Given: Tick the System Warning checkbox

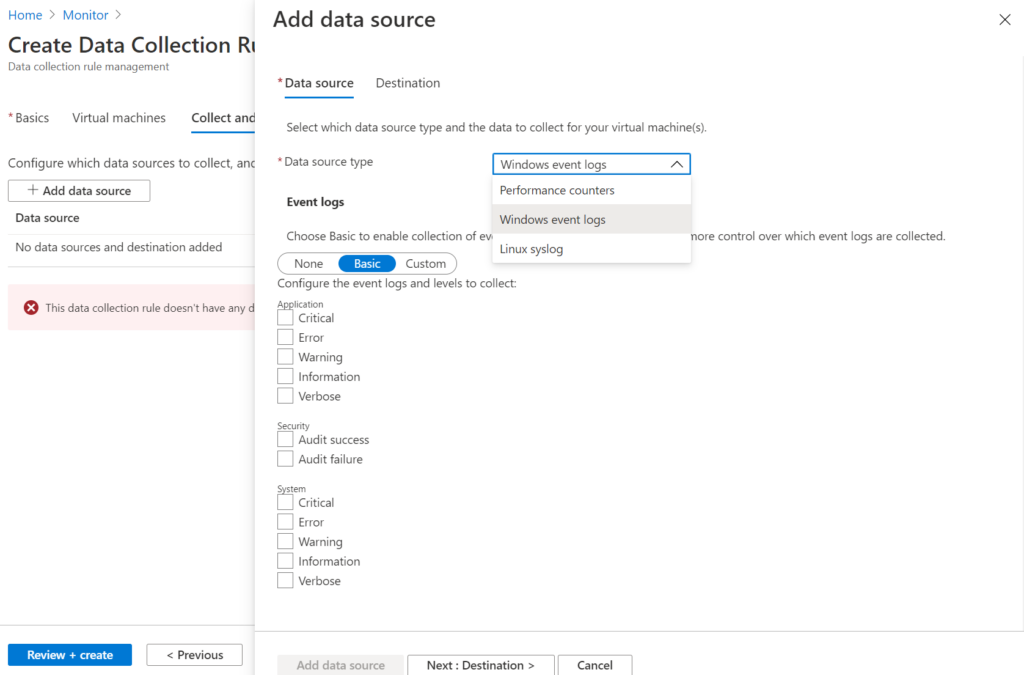Looking at the screenshot, I should pyautogui.click(x=285, y=542).
